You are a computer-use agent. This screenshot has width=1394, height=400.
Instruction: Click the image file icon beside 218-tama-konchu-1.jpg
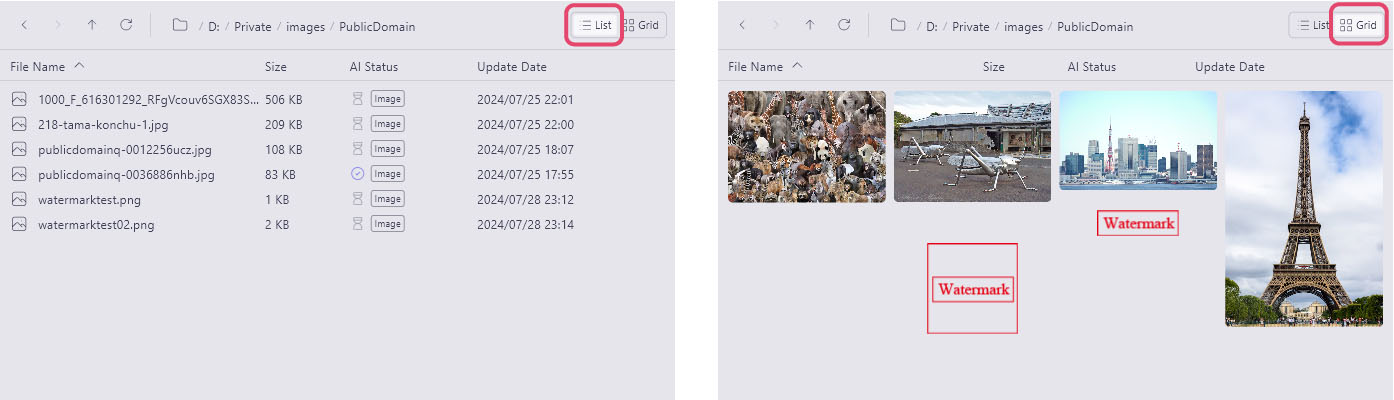tap(19, 124)
